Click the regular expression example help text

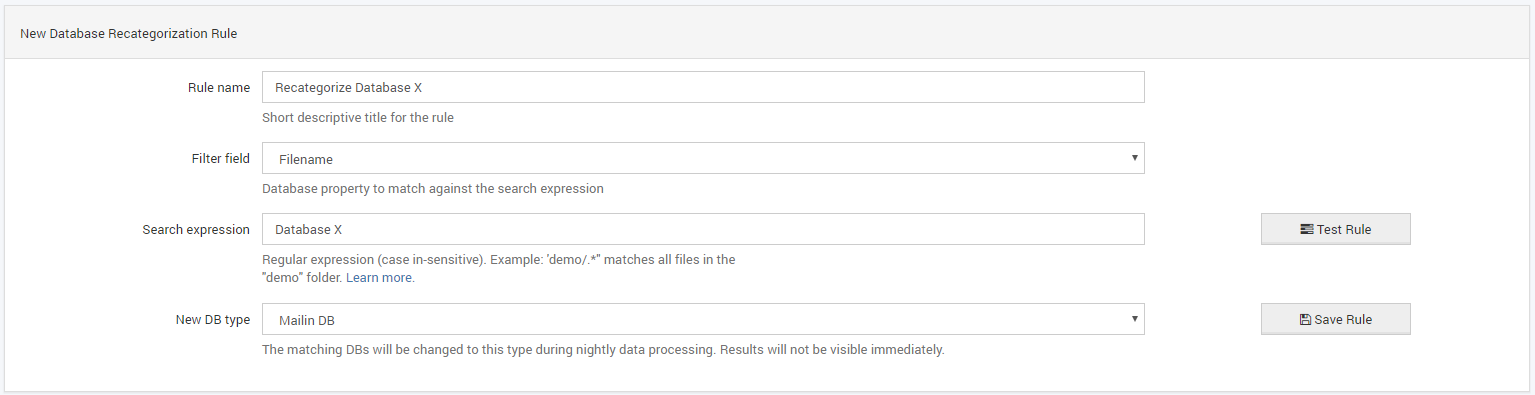point(499,269)
